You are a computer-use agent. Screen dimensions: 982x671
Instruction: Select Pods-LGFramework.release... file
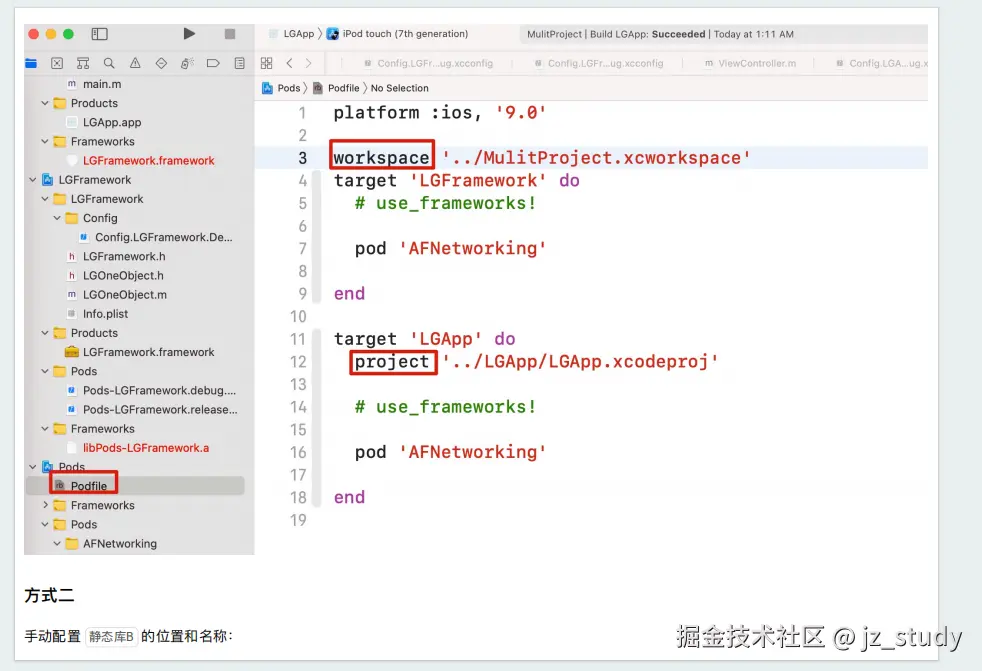tap(160, 410)
